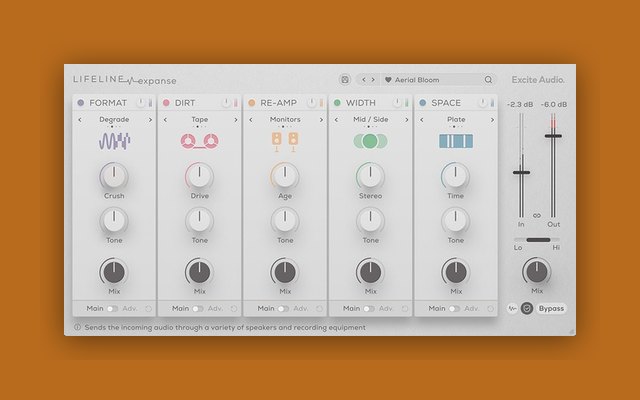
Task: Click the Lo-Hi frequency range slider
Action: click(x=537, y=240)
